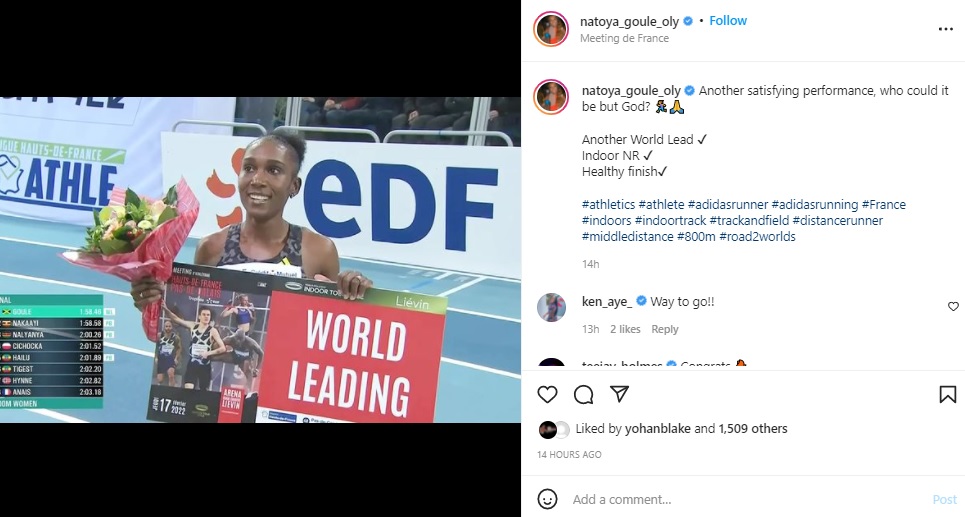Follow natoya_goule_oly
This screenshot has height=517, width=965.
point(728,20)
